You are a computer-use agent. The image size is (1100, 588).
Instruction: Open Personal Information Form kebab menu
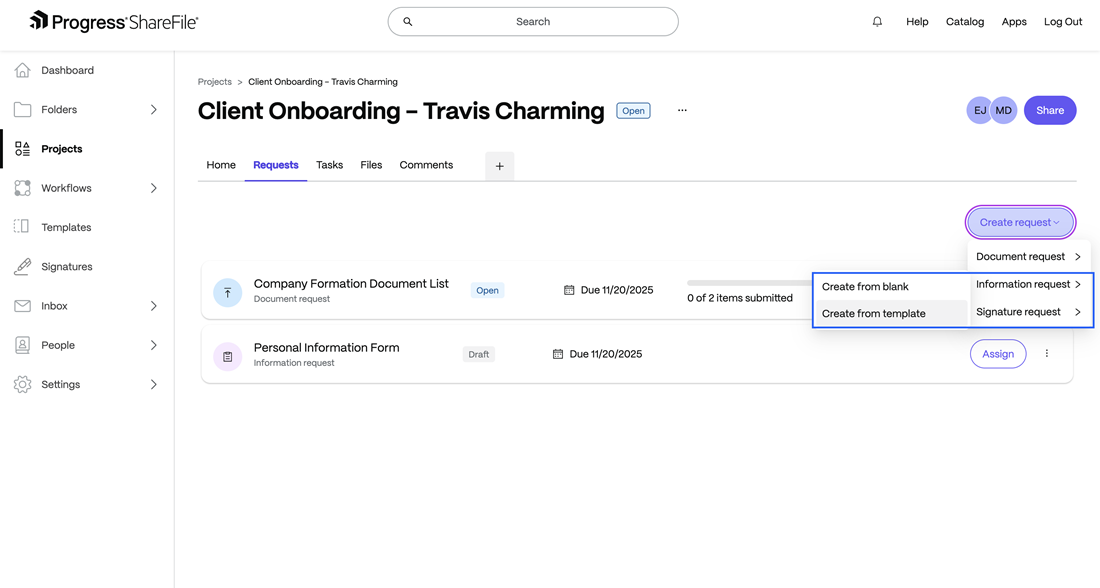[x=1047, y=354]
